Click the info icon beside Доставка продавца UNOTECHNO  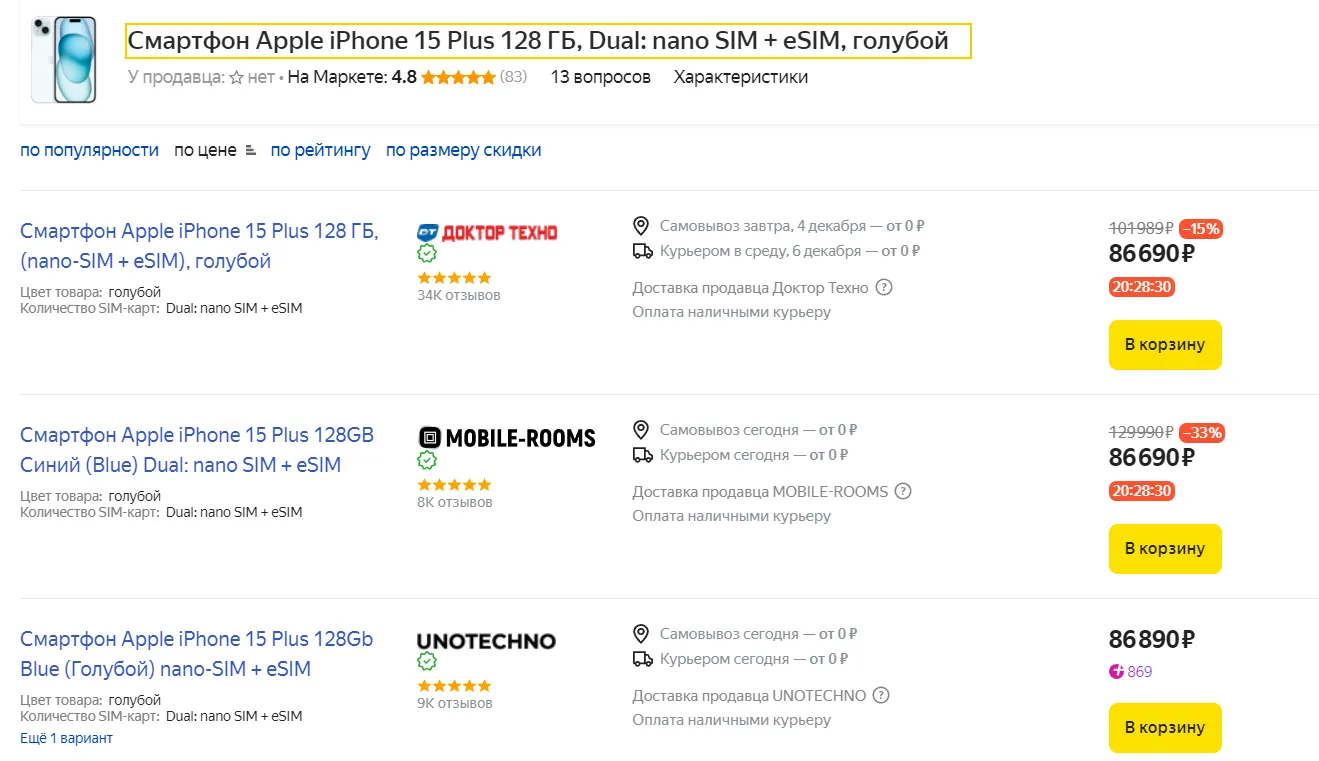coord(881,695)
